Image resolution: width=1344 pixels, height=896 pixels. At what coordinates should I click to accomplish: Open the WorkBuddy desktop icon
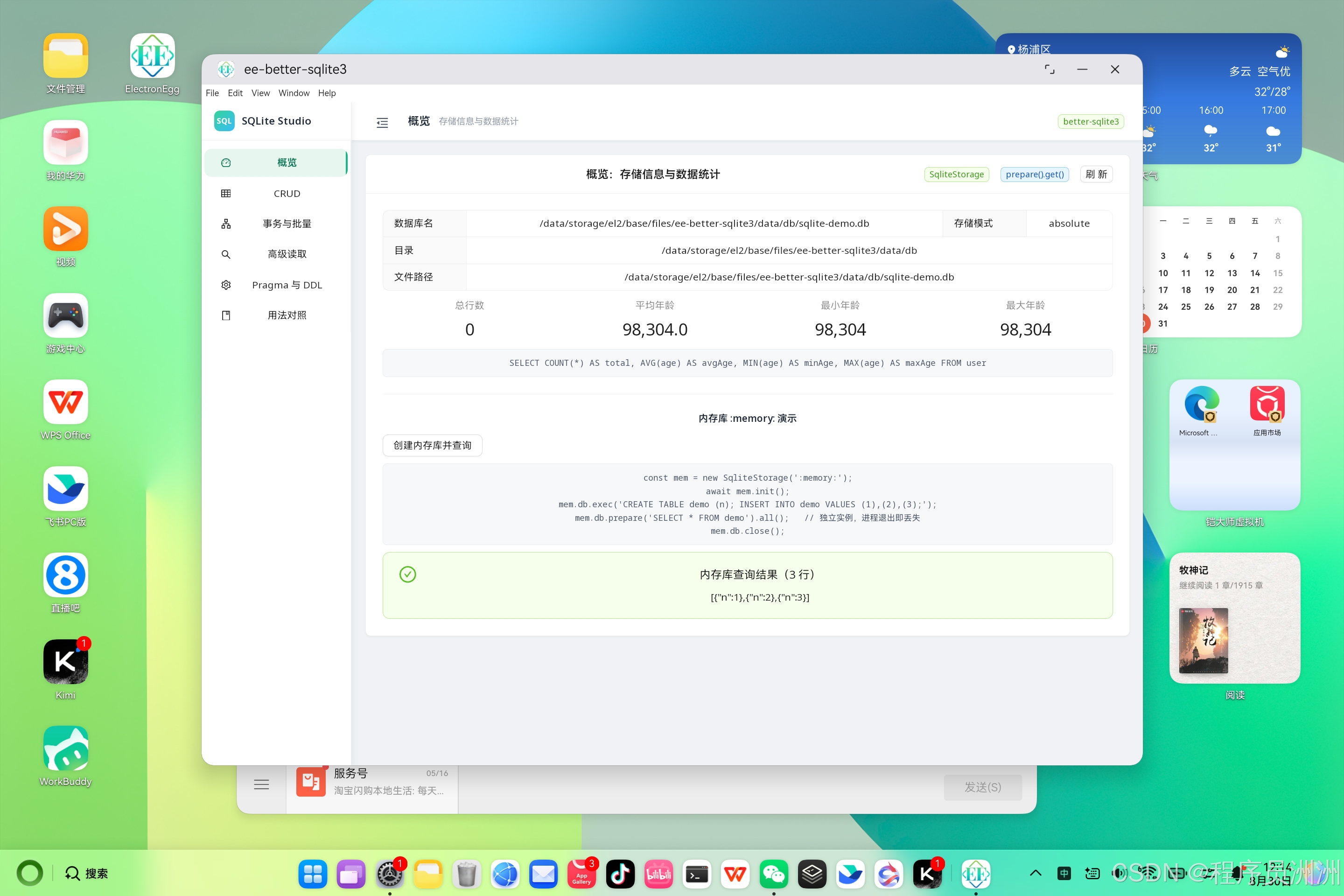click(x=66, y=748)
